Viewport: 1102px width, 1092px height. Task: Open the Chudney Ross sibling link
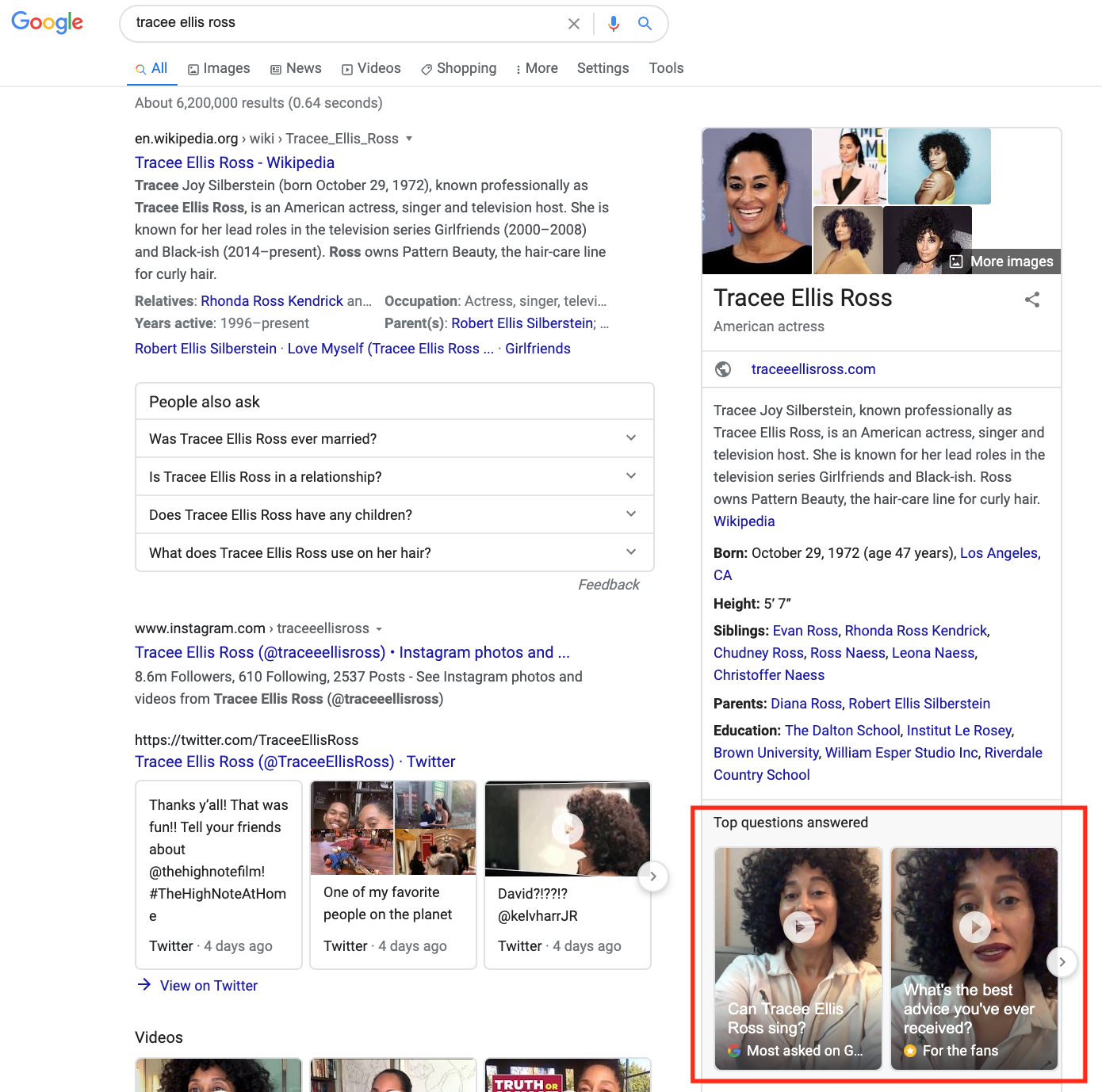[759, 653]
